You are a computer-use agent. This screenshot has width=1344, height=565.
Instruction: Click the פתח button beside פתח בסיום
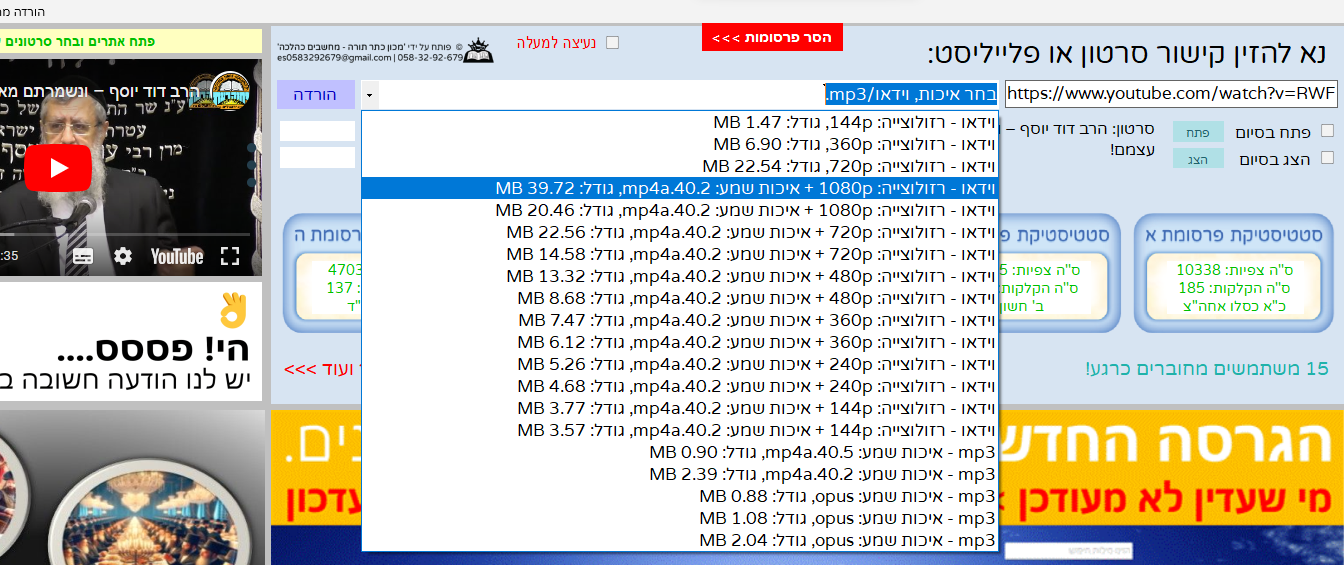point(1197,132)
